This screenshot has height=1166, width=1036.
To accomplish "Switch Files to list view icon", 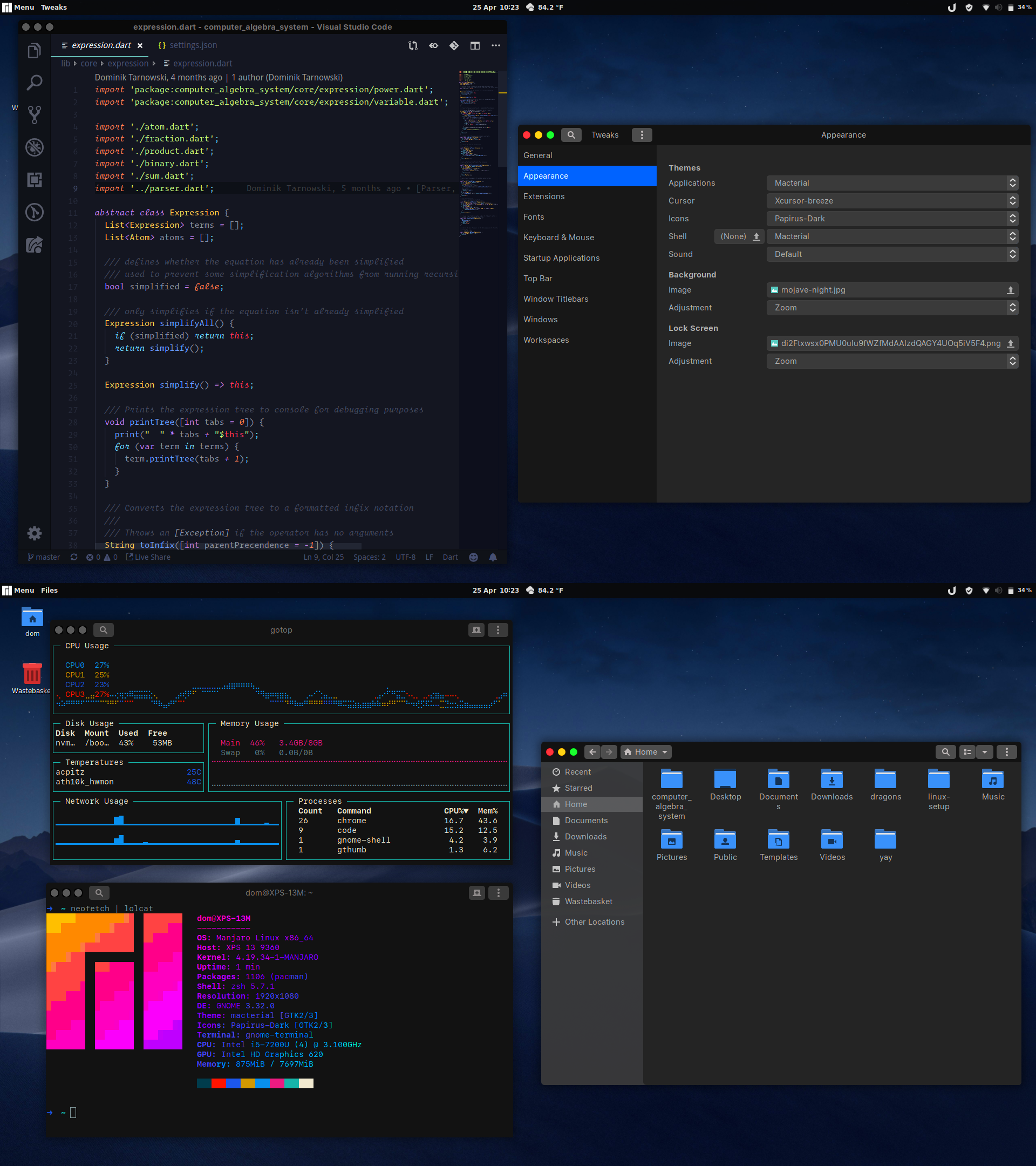I will click(x=967, y=752).
